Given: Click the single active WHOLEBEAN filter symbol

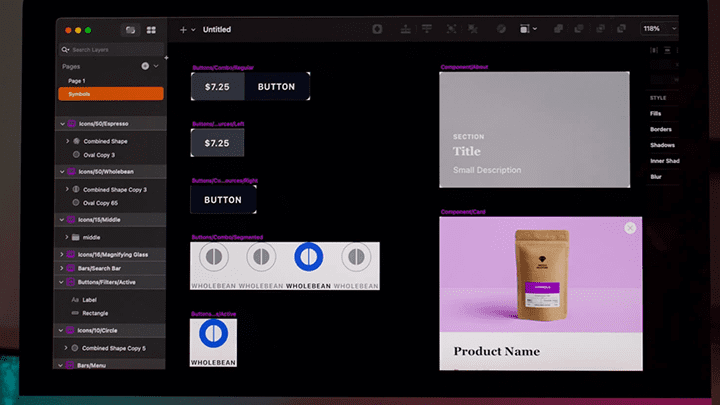Looking at the screenshot, I should 214,343.
